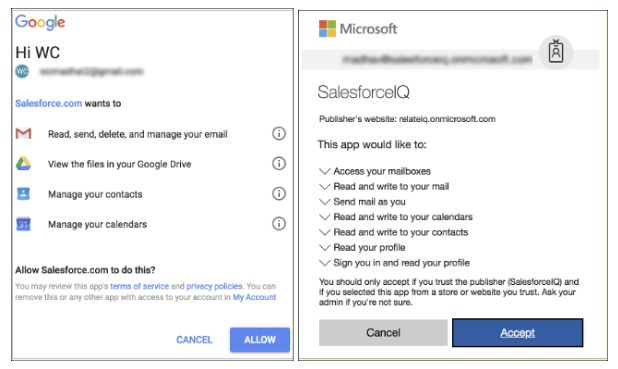Click the Accept button
The image size is (618, 369).
coord(517,333)
